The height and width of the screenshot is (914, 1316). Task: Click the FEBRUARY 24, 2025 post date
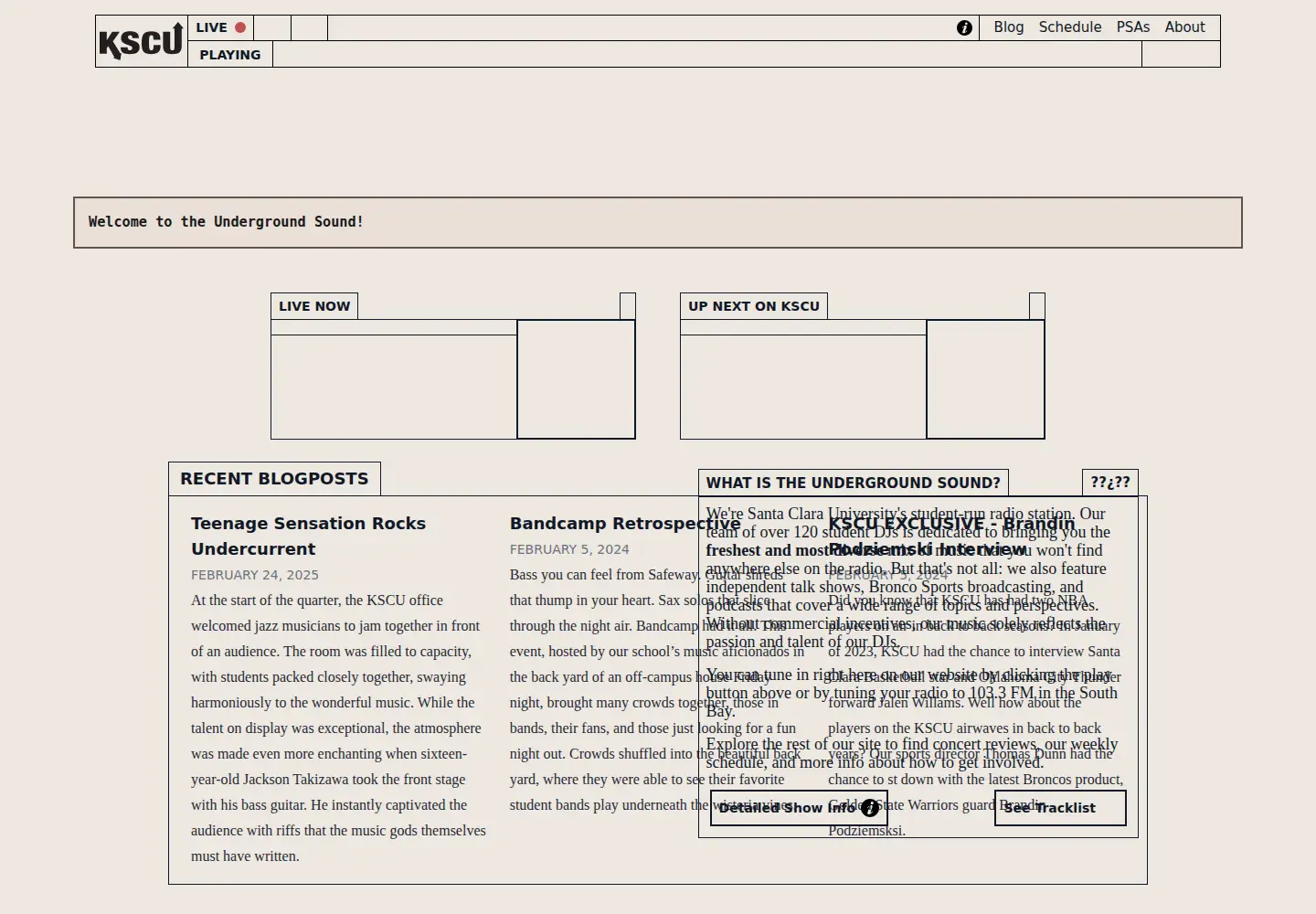255,575
